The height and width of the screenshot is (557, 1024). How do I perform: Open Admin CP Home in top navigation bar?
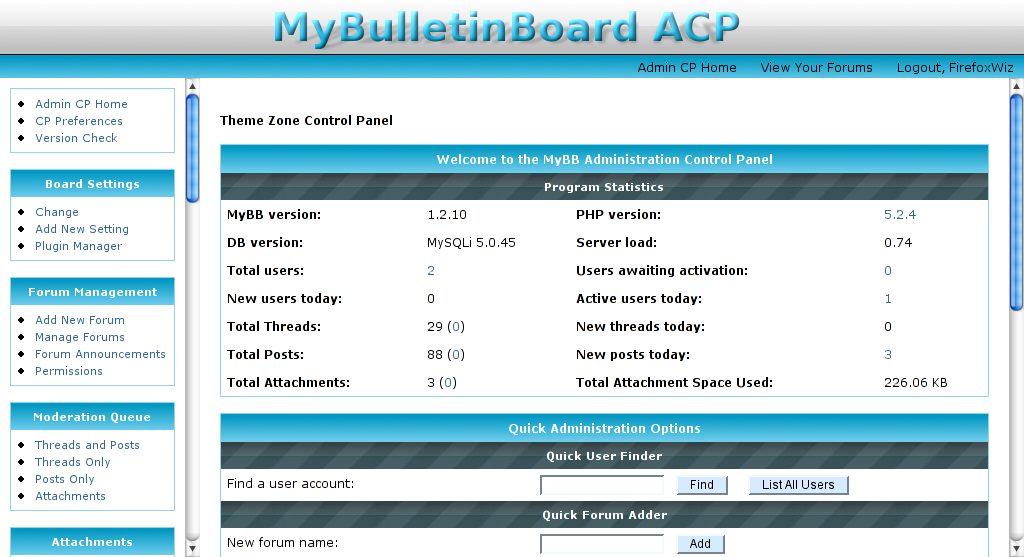pyautogui.click(x=687, y=68)
